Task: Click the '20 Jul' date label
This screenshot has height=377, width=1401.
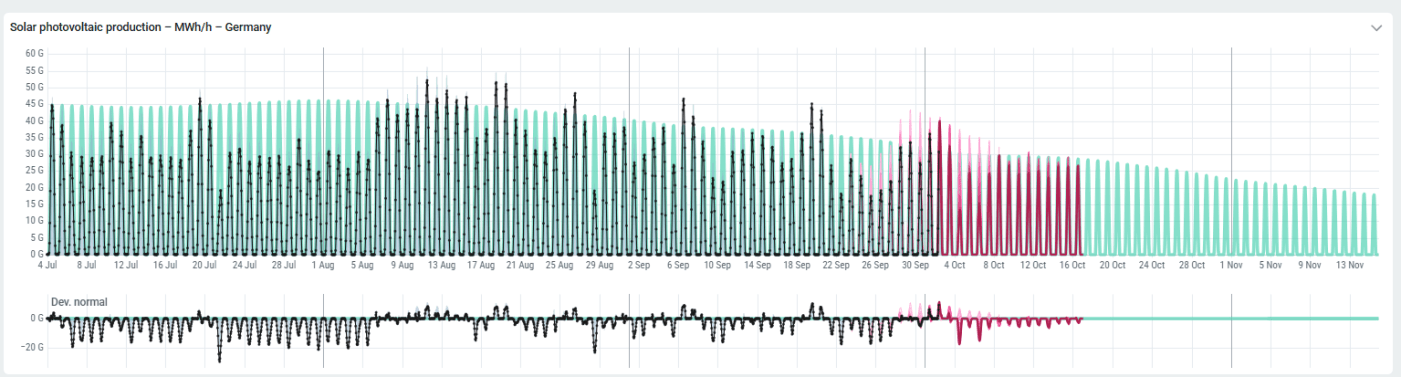Action: (204, 266)
